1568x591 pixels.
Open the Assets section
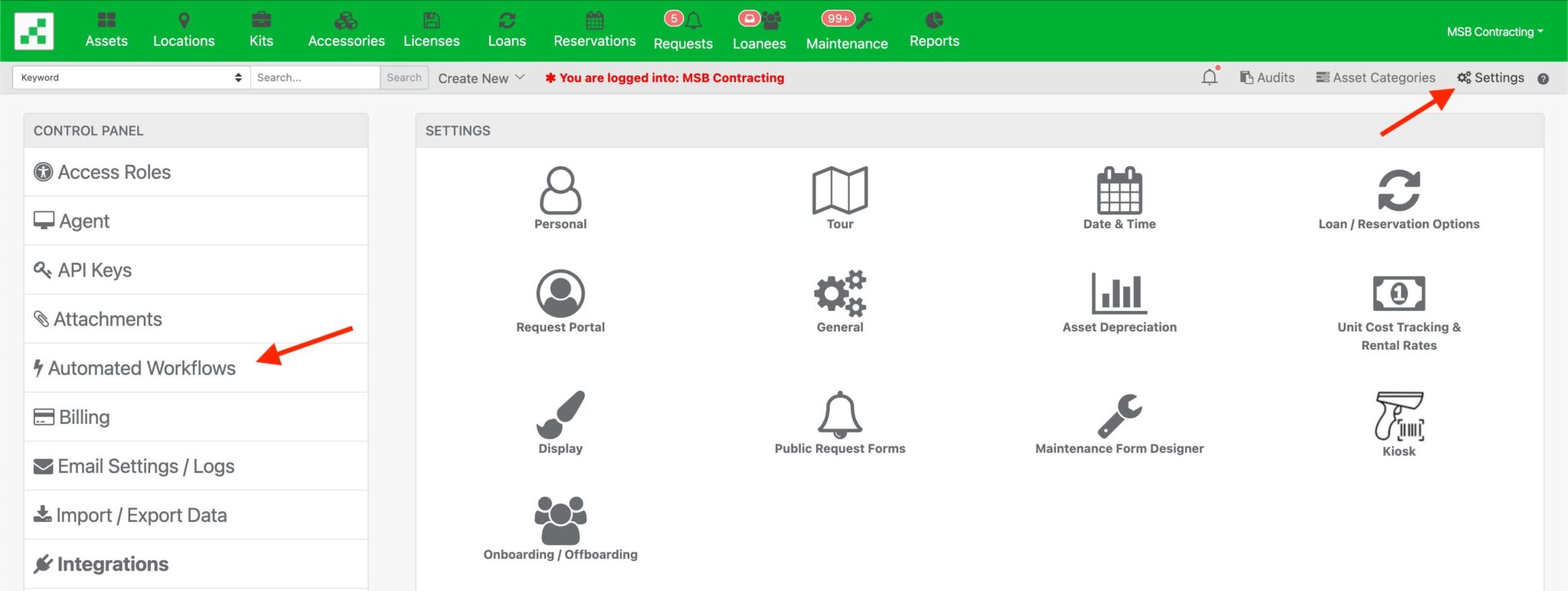pyautogui.click(x=106, y=31)
